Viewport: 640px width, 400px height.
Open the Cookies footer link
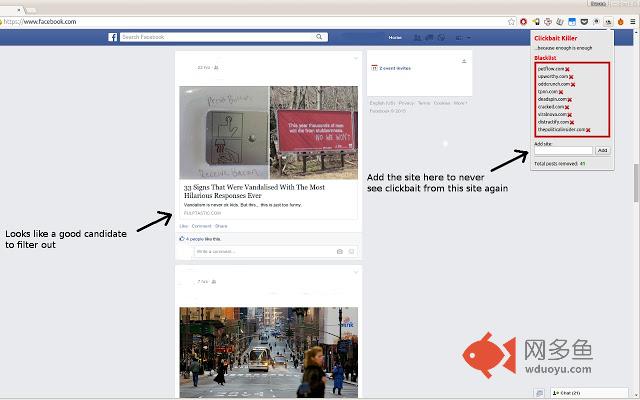(x=442, y=103)
